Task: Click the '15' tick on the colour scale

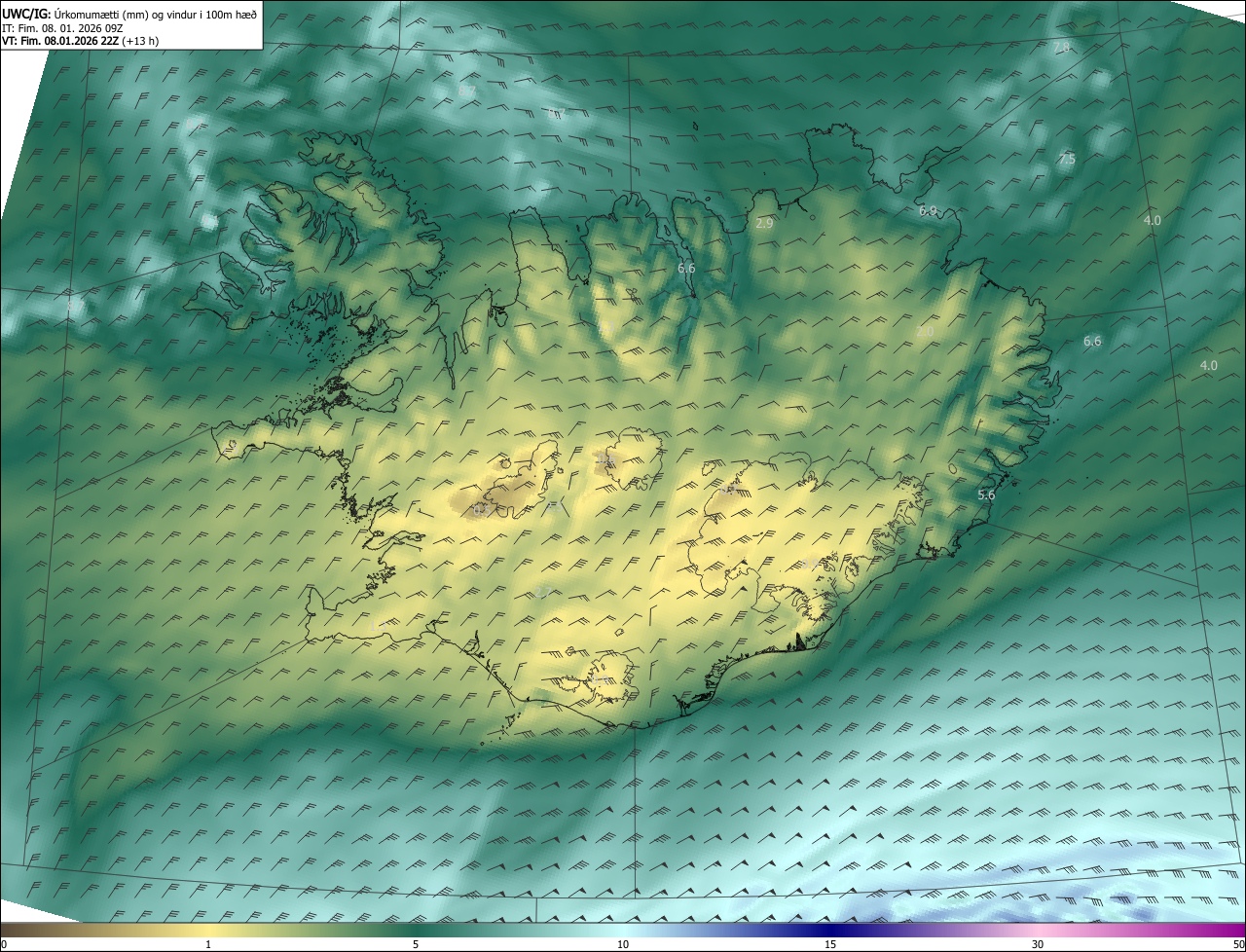Action: [x=830, y=944]
